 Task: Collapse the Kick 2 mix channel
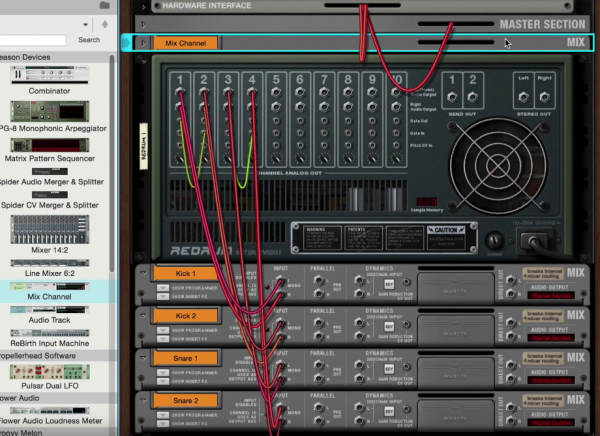point(143,315)
